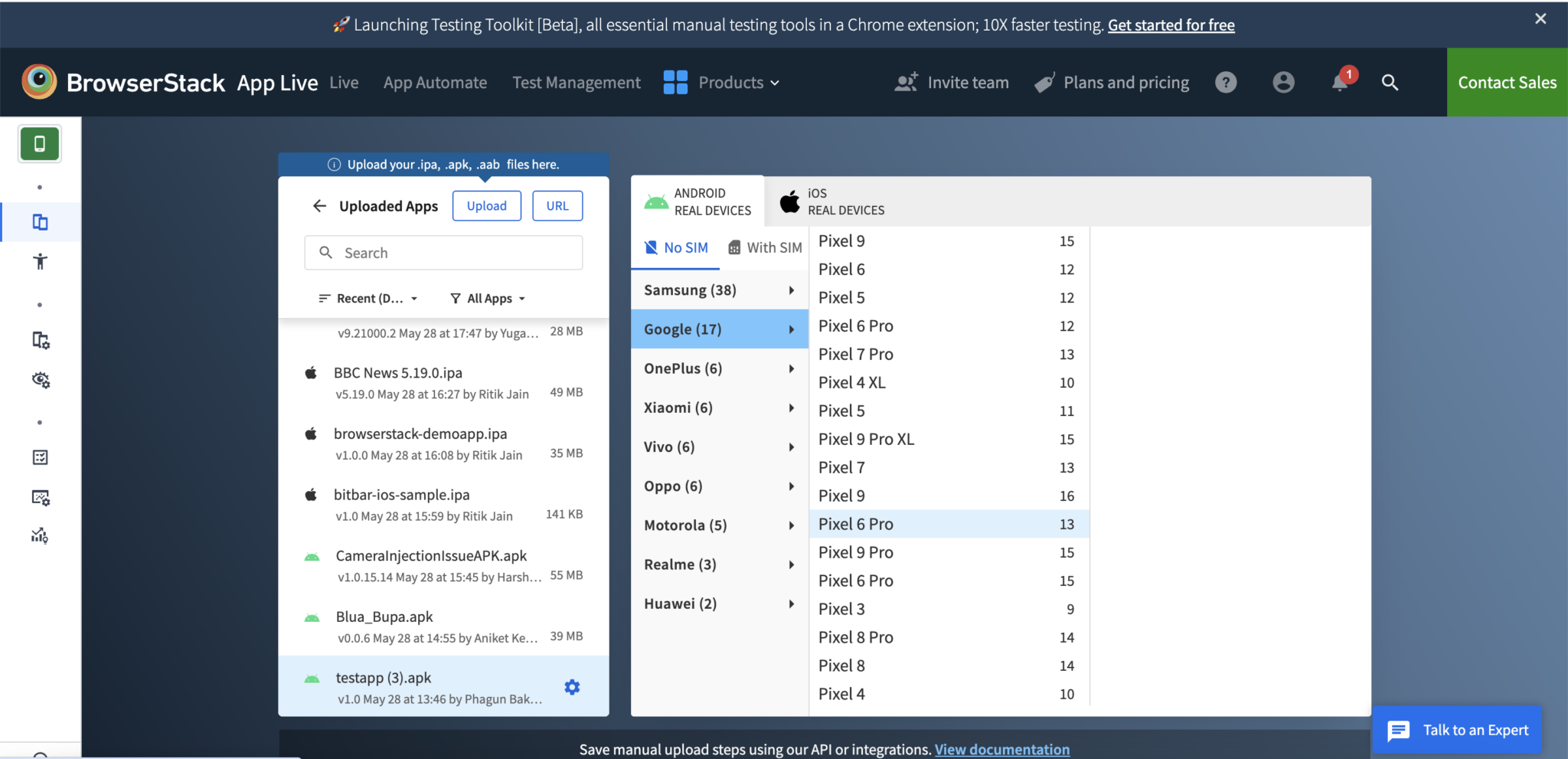Viewport: 1568px width, 759px height.
Task: Open the visual testing eye icon in sidebar
Action: point(41,380)
